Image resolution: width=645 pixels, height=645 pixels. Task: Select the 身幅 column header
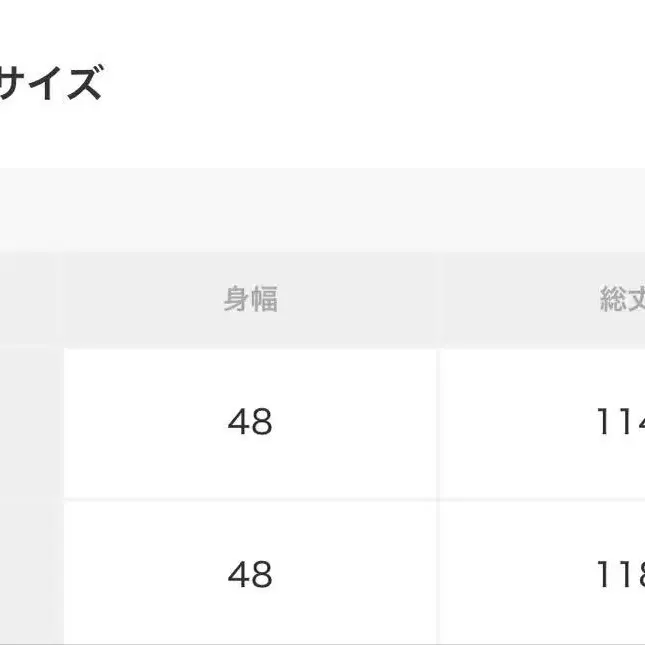(250, 299)
